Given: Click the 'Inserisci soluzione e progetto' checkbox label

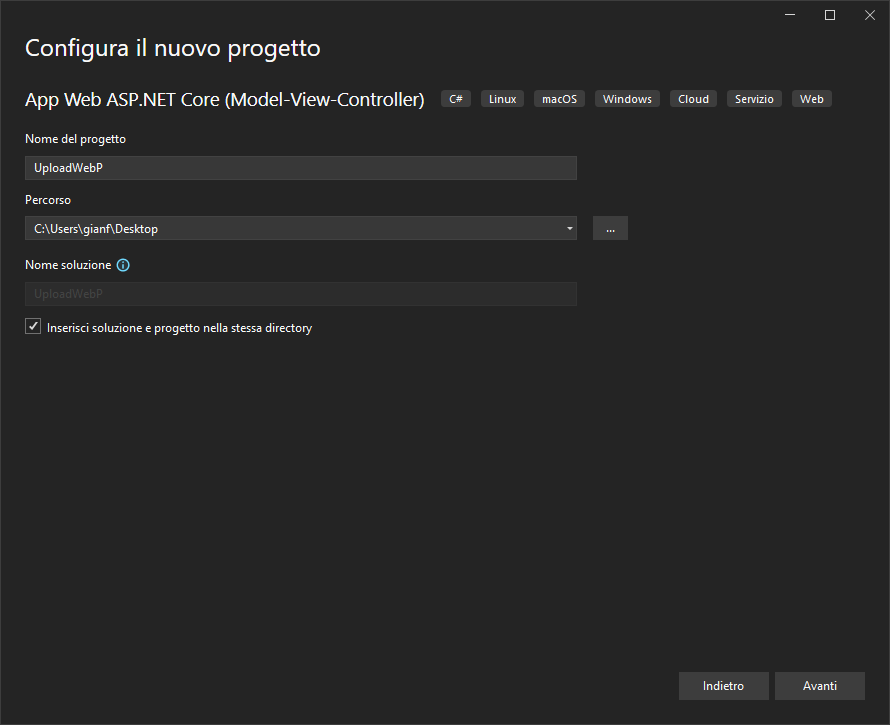Looking at the screenshot, I should point(179,328).
